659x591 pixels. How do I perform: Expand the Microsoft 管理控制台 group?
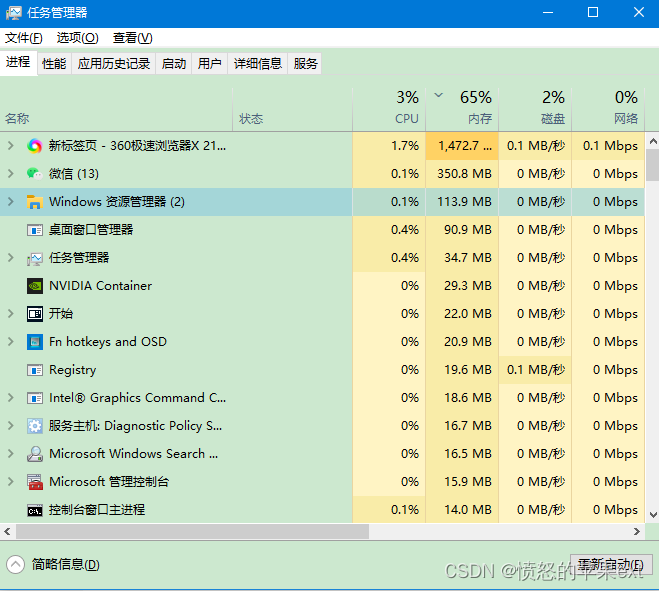click(x=11, y=482)
